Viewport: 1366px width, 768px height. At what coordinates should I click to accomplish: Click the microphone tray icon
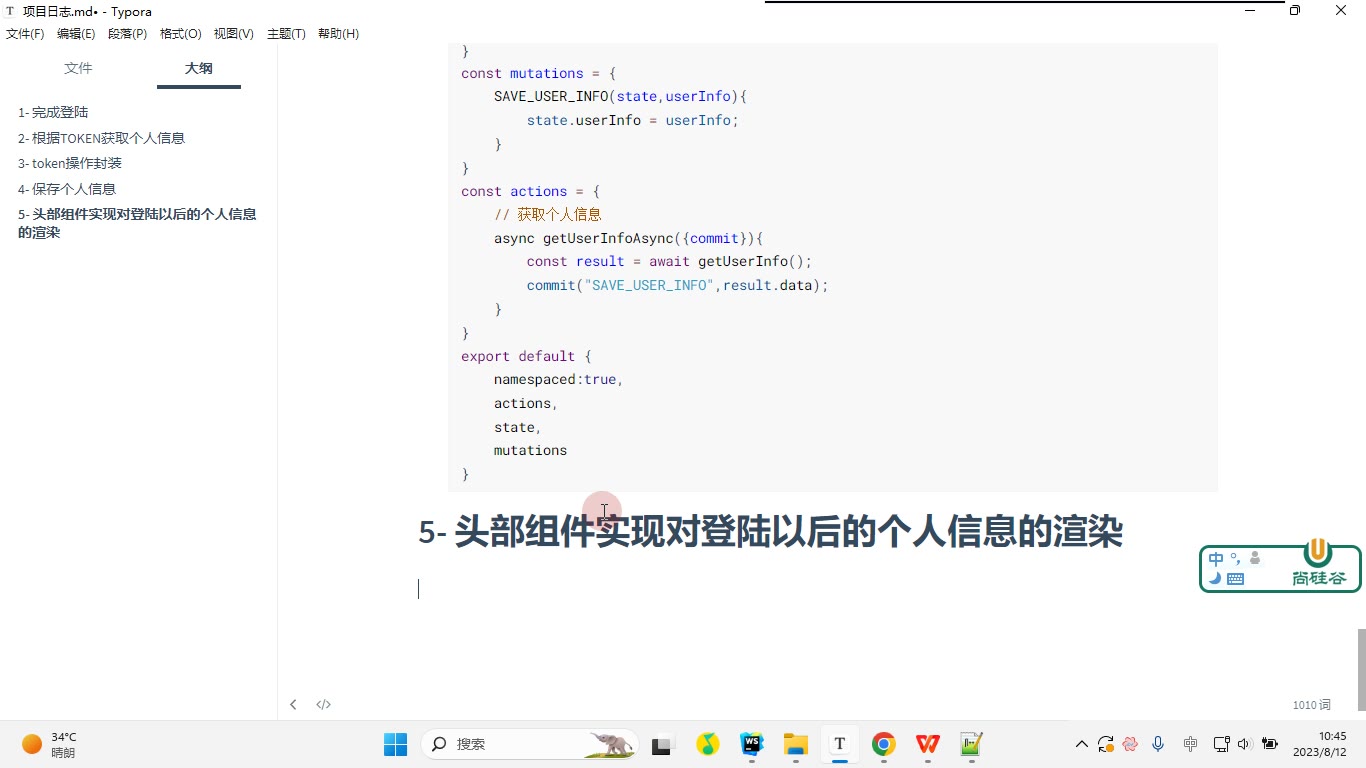[1158, 744]
